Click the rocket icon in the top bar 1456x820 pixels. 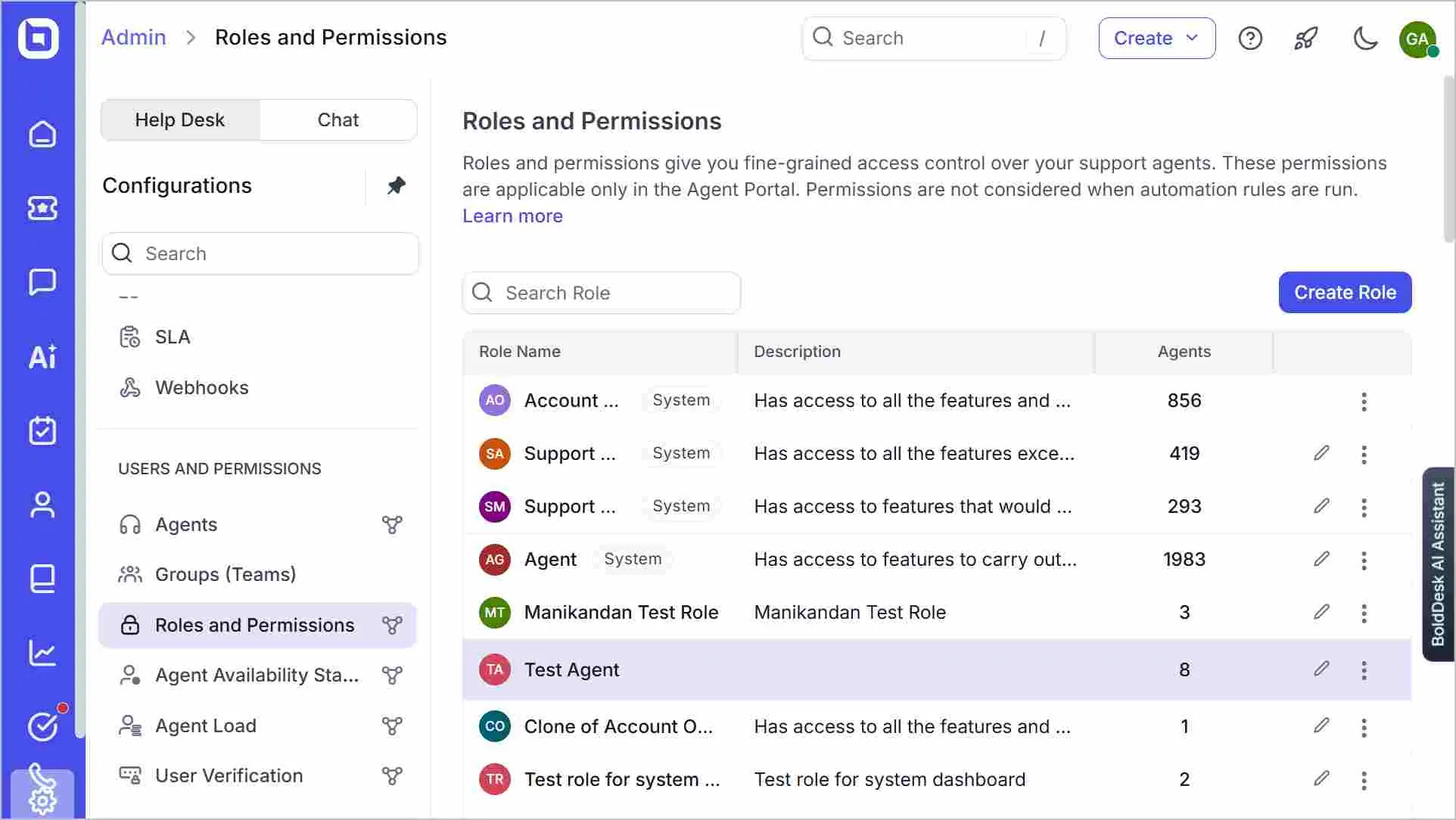pos(1307,38)
